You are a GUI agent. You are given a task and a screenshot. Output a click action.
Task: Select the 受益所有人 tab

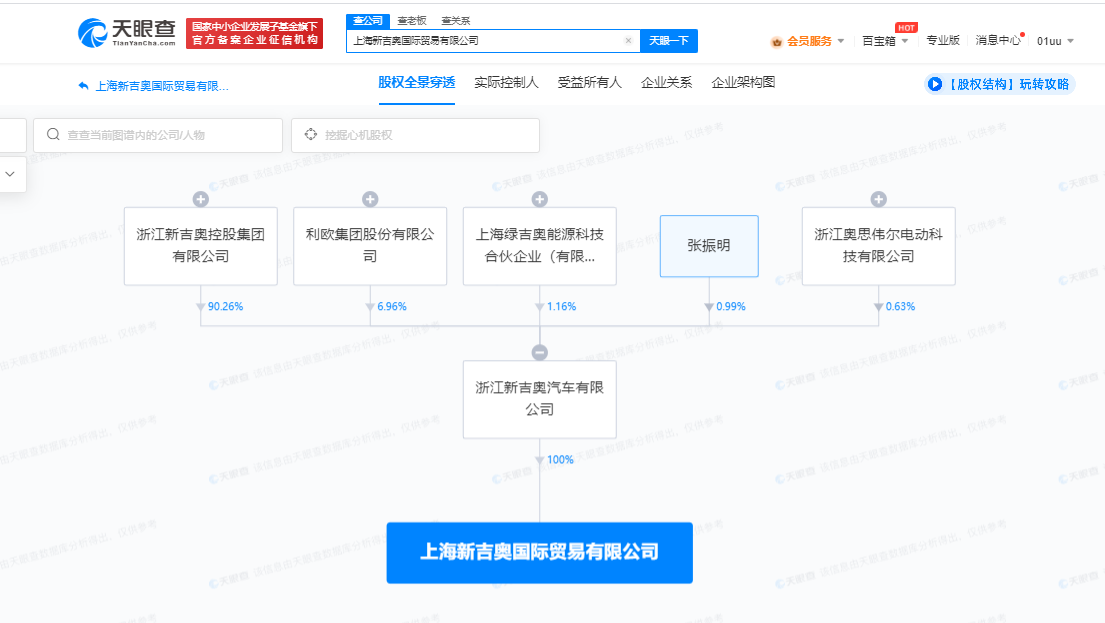[589, 83]
